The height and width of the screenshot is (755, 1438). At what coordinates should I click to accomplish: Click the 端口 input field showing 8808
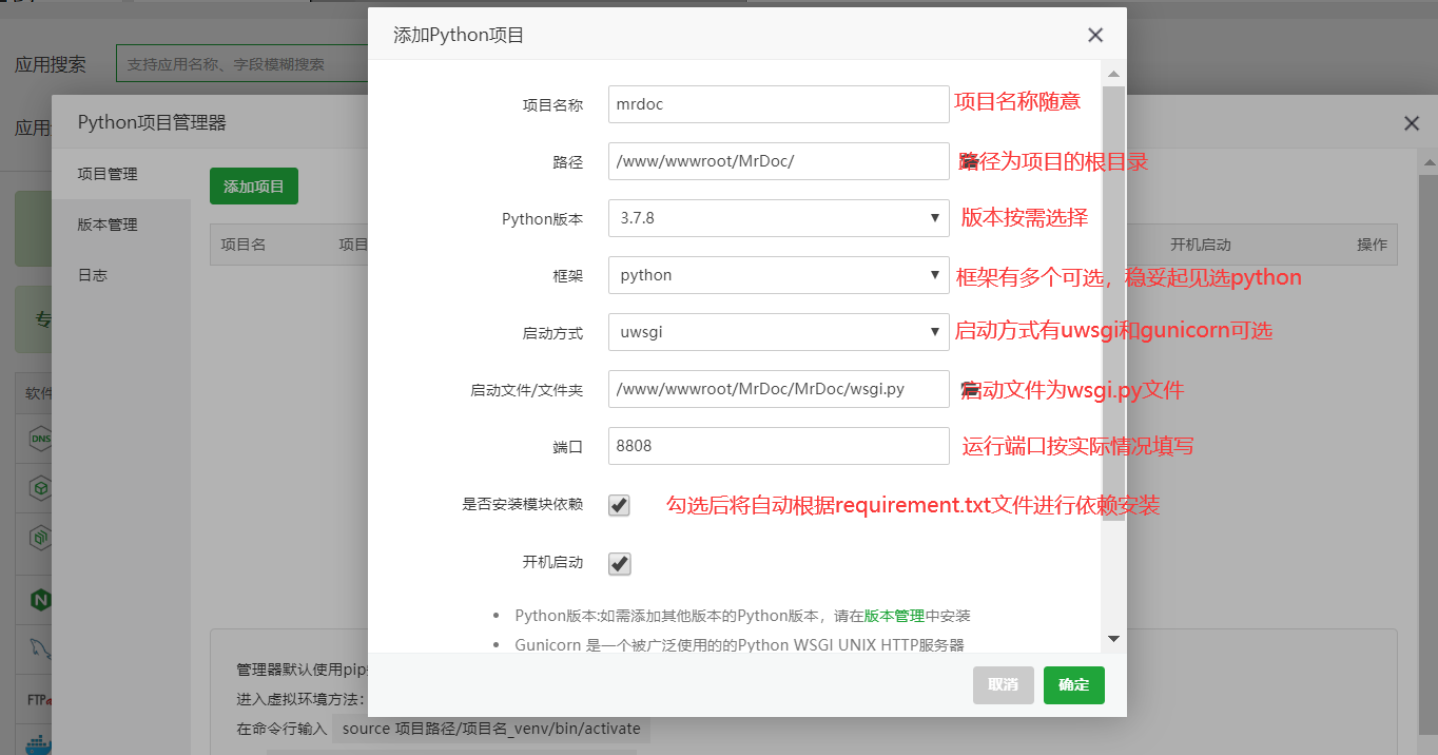(x=778, y=445)
